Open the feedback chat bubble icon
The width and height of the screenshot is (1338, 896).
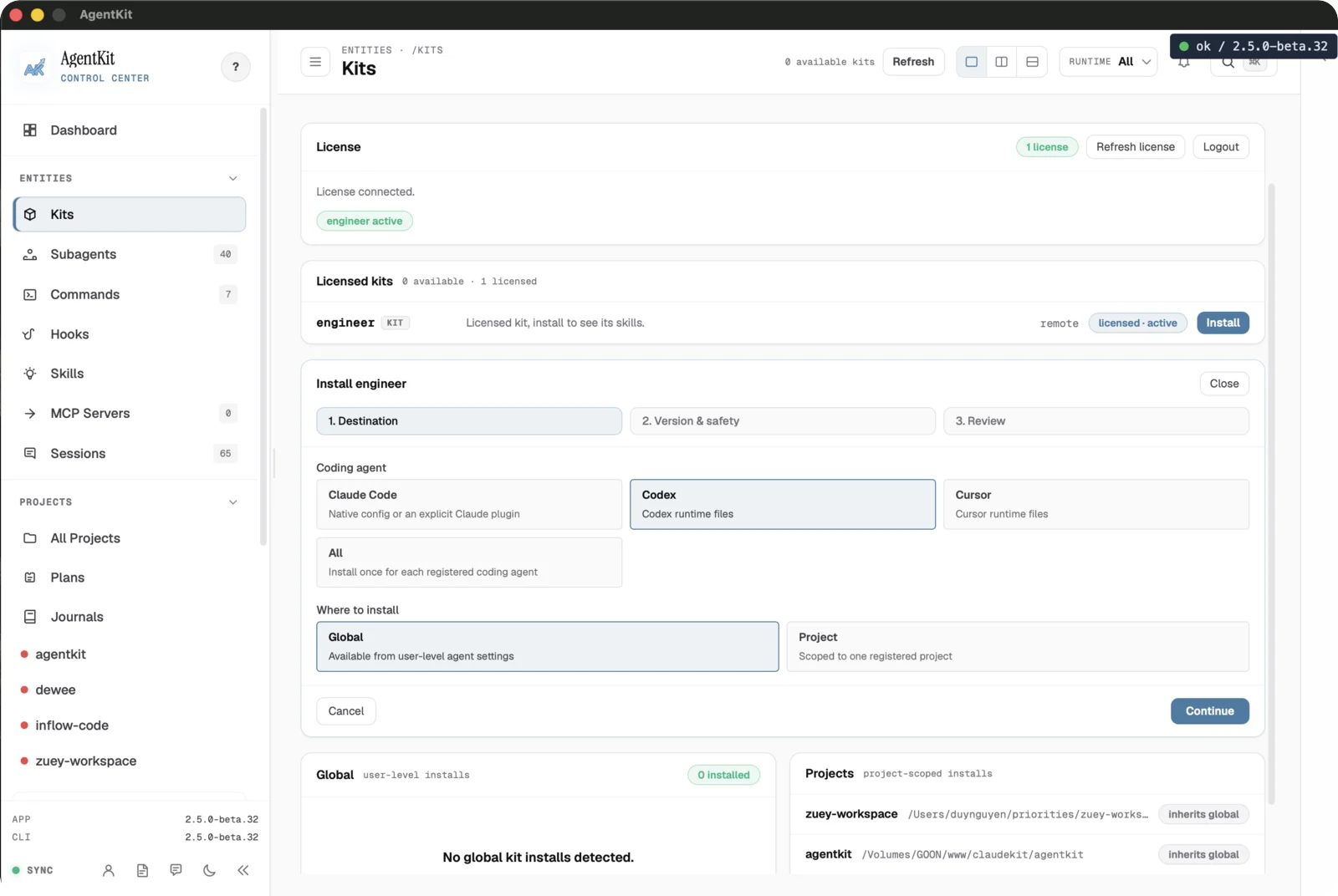point(176,870)
